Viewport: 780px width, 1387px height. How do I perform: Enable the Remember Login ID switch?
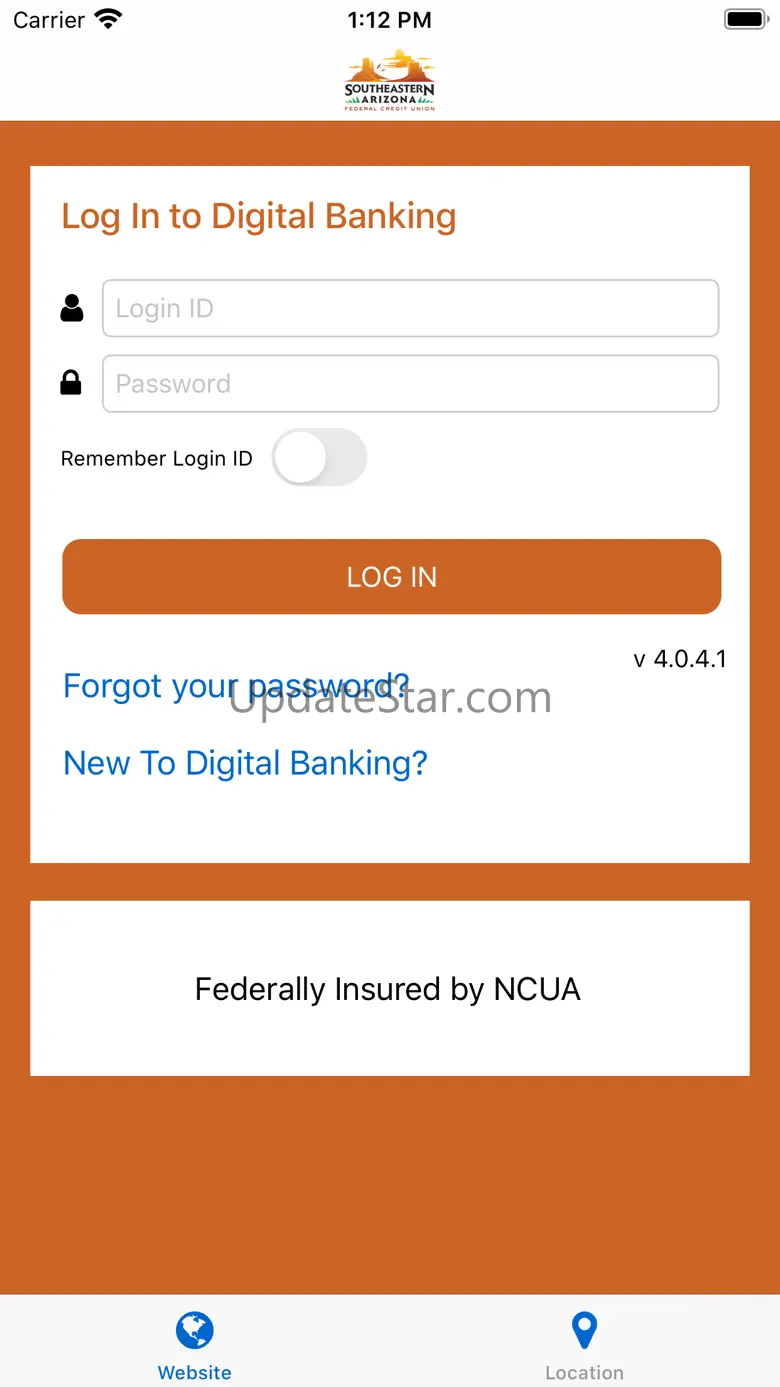[319, 458]
